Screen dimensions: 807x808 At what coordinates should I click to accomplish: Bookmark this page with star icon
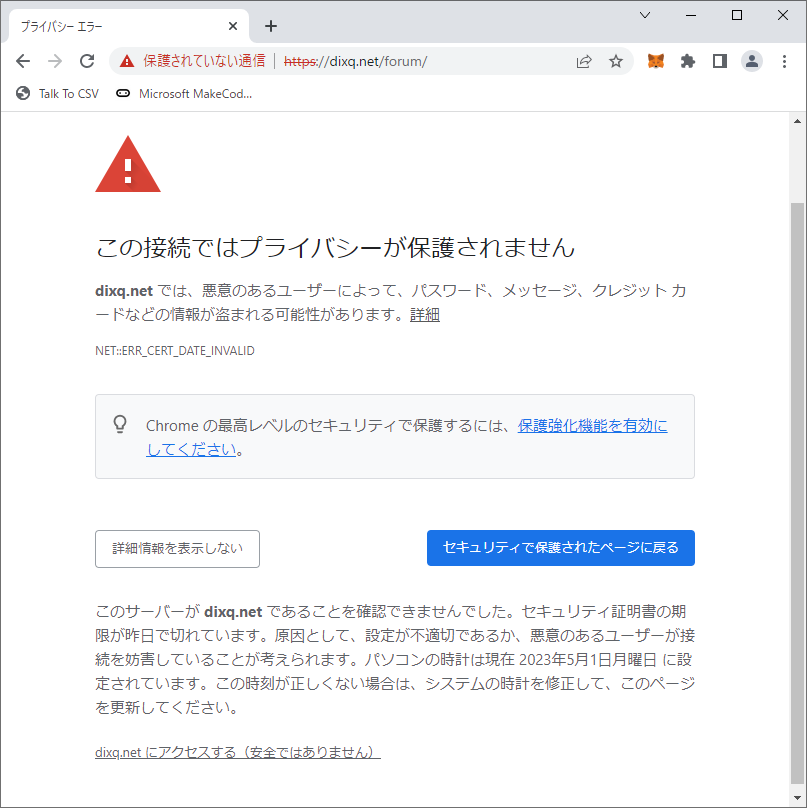coord(616,61)
